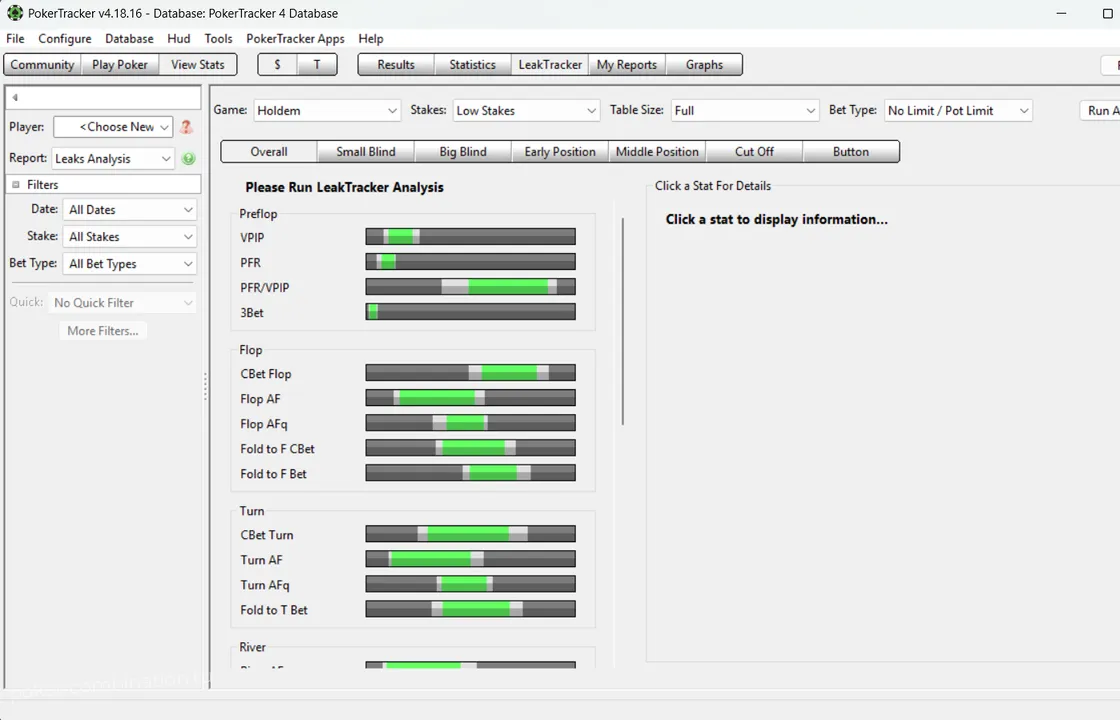This screenshot has width=1120, height=720.
Task: Select the CBet Flop stat bar
Action: click(470, 373)
